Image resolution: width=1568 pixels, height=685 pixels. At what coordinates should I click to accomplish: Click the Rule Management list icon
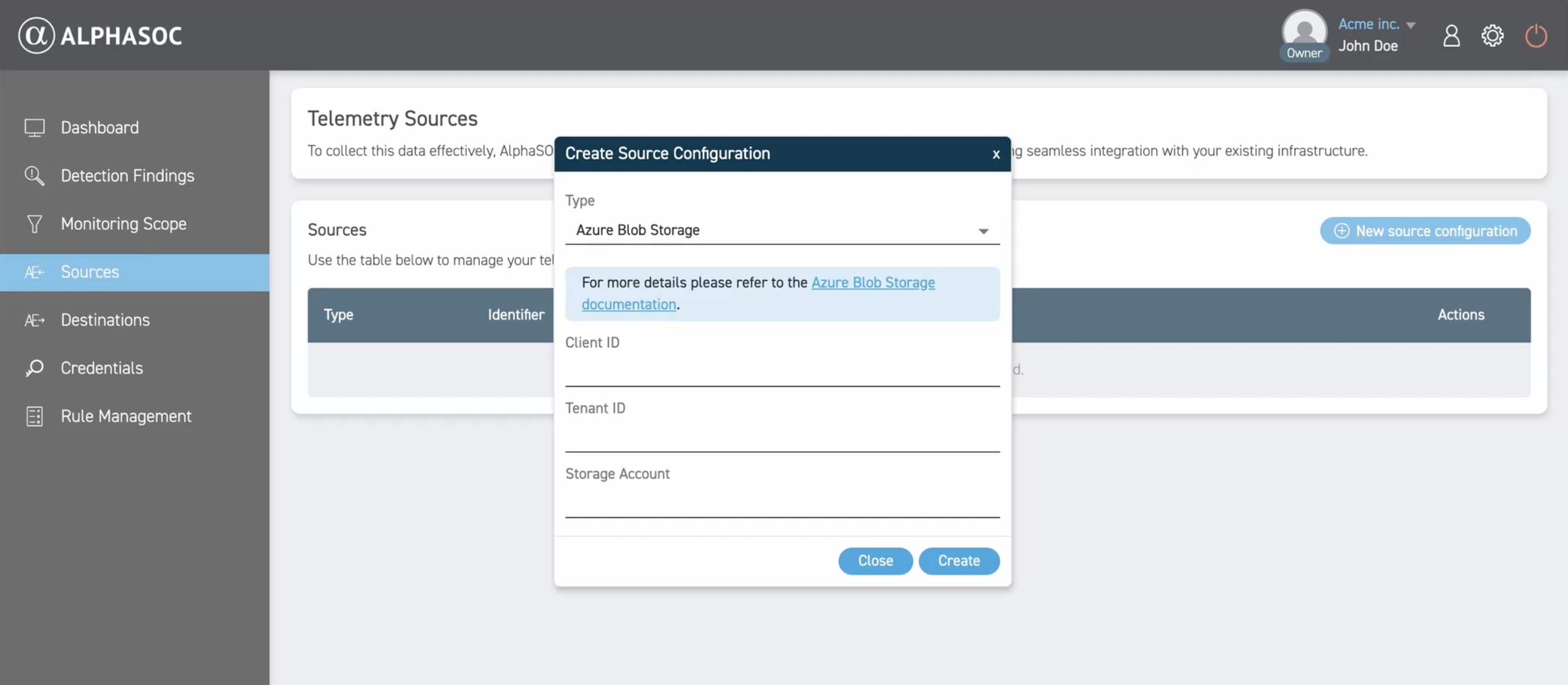click(x=35, y=416)
